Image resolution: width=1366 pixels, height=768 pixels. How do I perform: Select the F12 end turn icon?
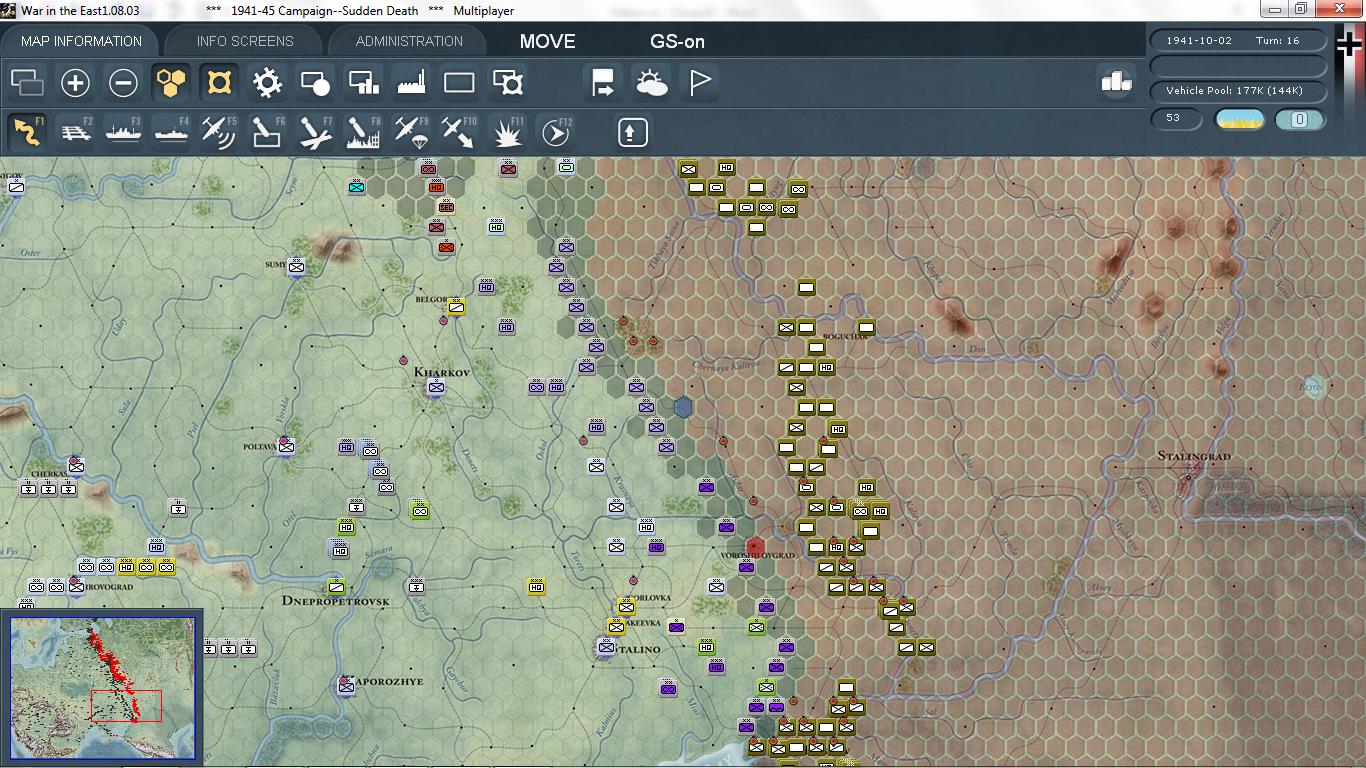coord(555,132)
